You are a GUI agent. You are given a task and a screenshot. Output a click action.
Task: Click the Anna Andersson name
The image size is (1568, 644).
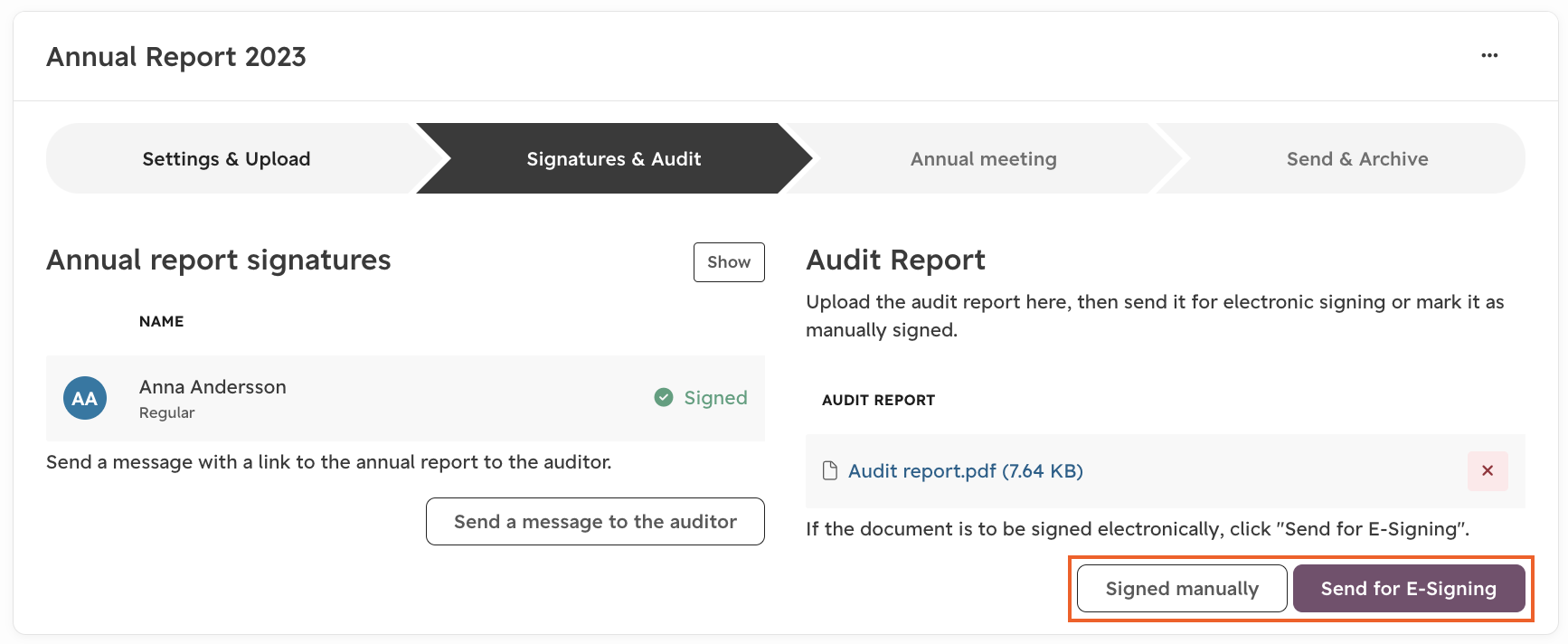pyautogui.click(x=213, y=387)
